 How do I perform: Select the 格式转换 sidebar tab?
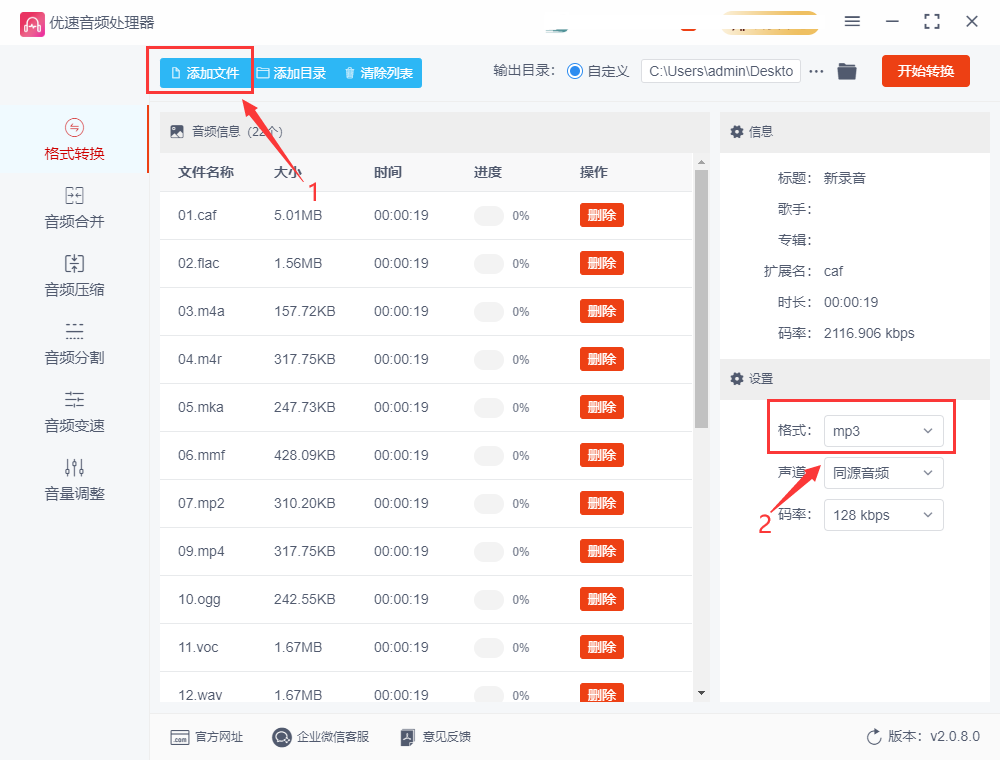coord(74,140)
